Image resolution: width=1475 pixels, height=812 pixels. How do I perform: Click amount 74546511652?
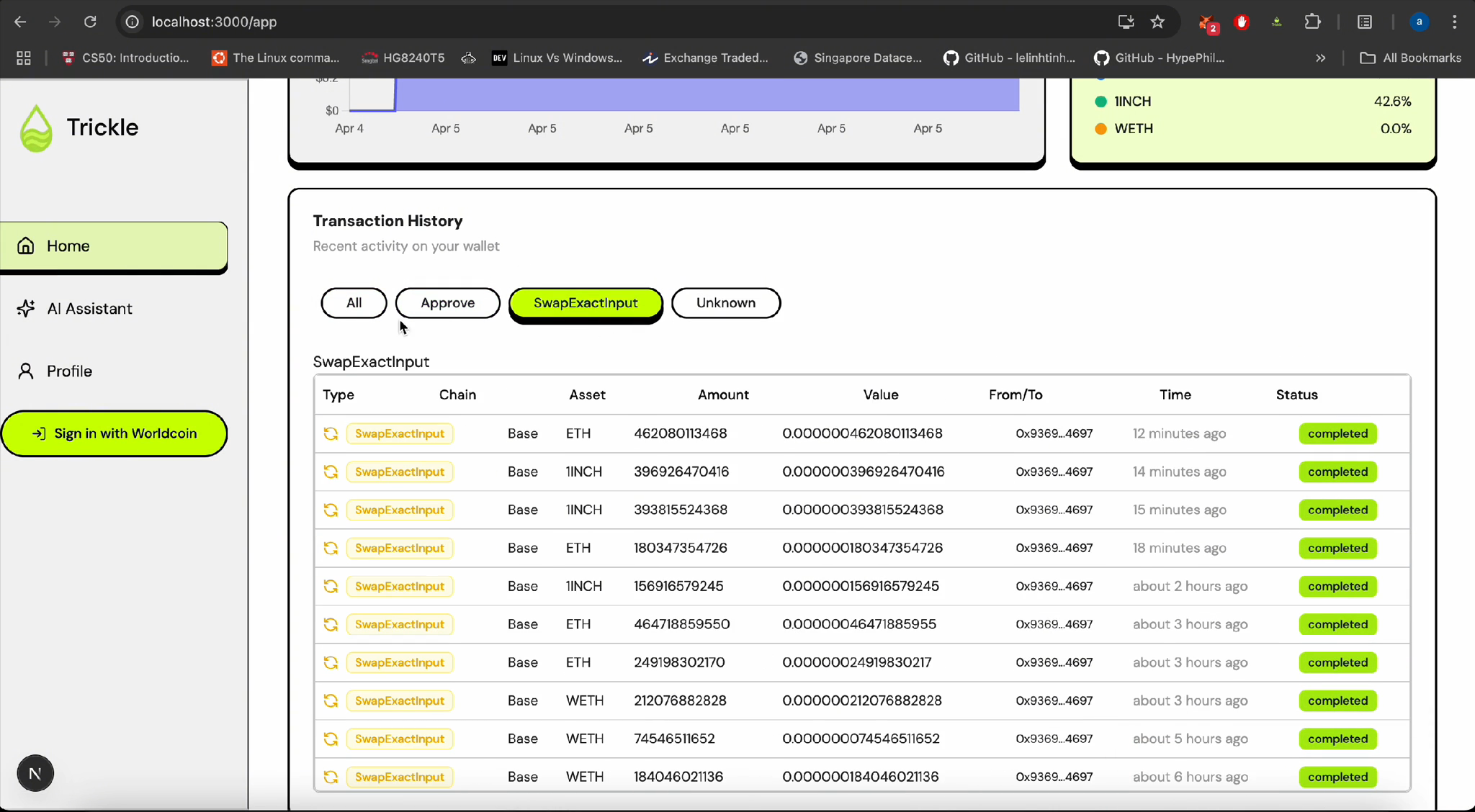tap(674, 739)
